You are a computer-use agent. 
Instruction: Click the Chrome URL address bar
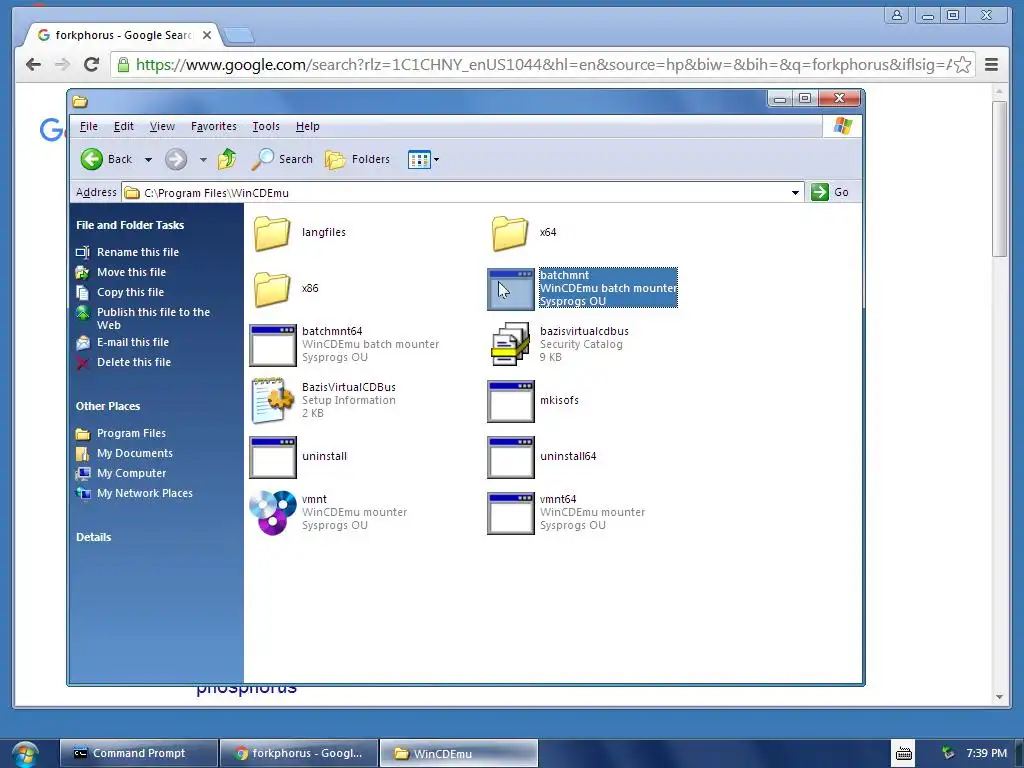(x=542, y=65)
